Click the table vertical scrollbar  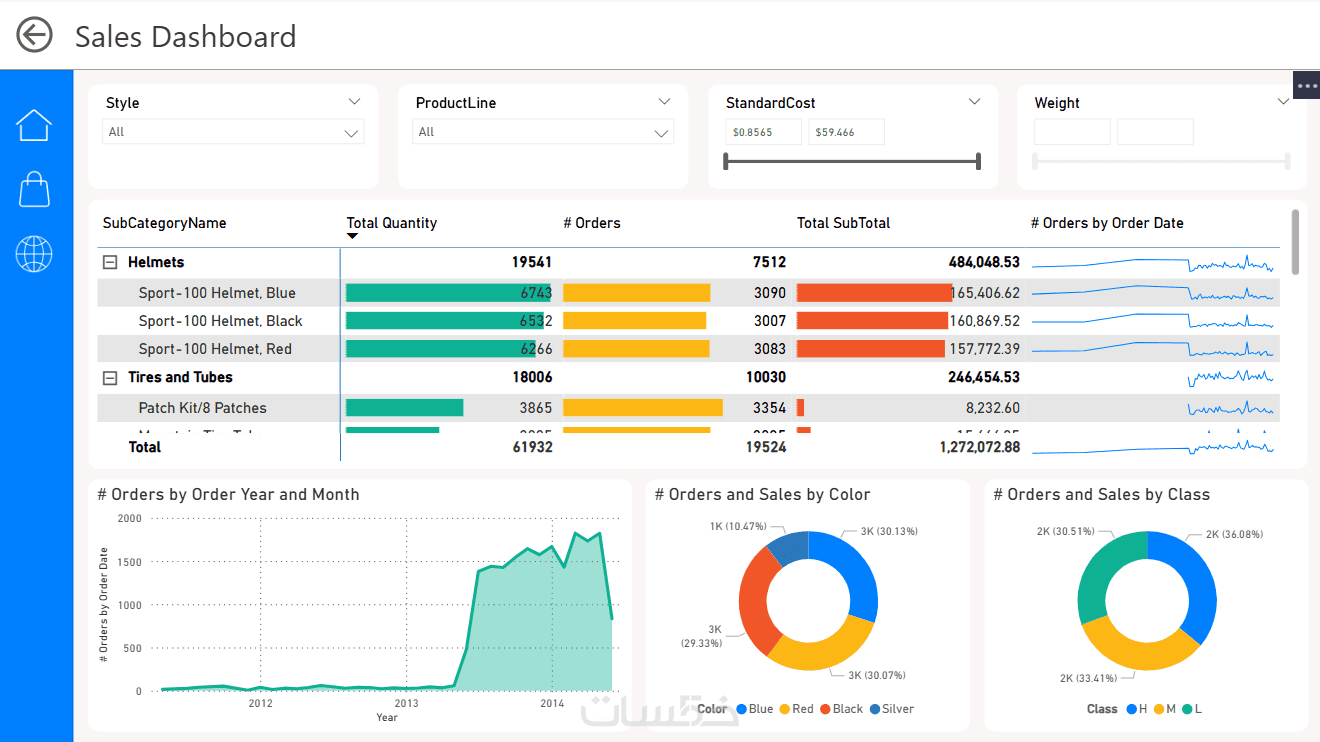tap(1296, 242)
